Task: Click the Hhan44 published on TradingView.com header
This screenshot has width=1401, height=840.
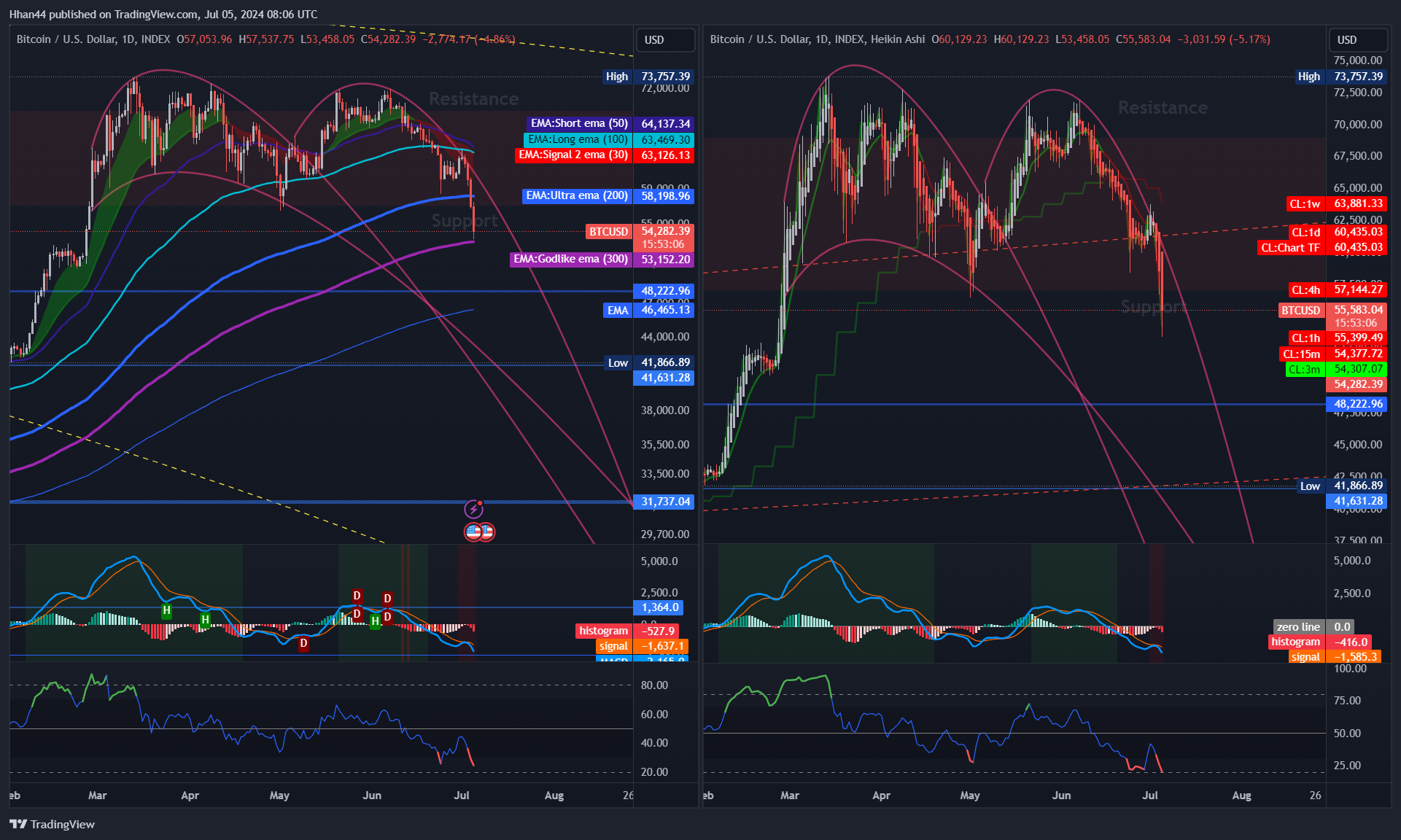Action: coord(163,14)
